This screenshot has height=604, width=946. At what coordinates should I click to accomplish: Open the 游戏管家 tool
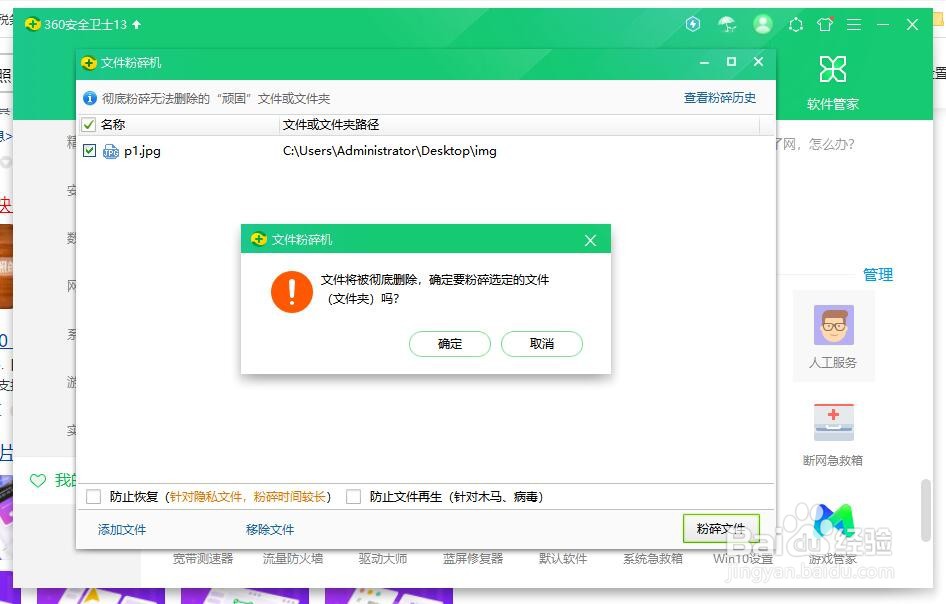833,534
